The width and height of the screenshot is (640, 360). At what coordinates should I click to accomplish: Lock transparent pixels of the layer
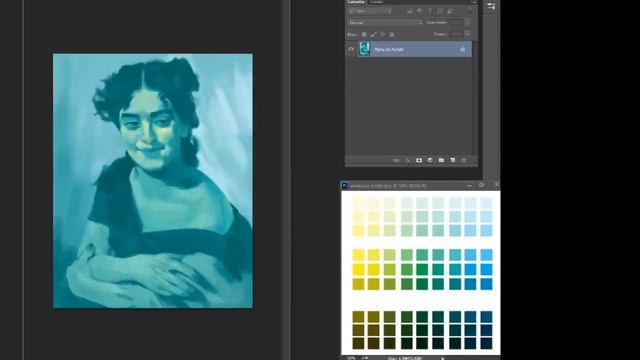pos(364,35)
